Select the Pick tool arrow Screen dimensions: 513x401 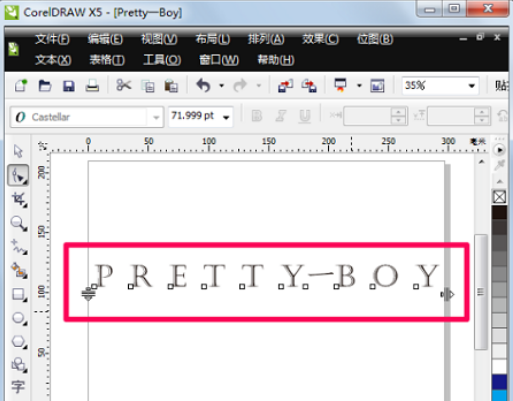click(x=18, y=151)
